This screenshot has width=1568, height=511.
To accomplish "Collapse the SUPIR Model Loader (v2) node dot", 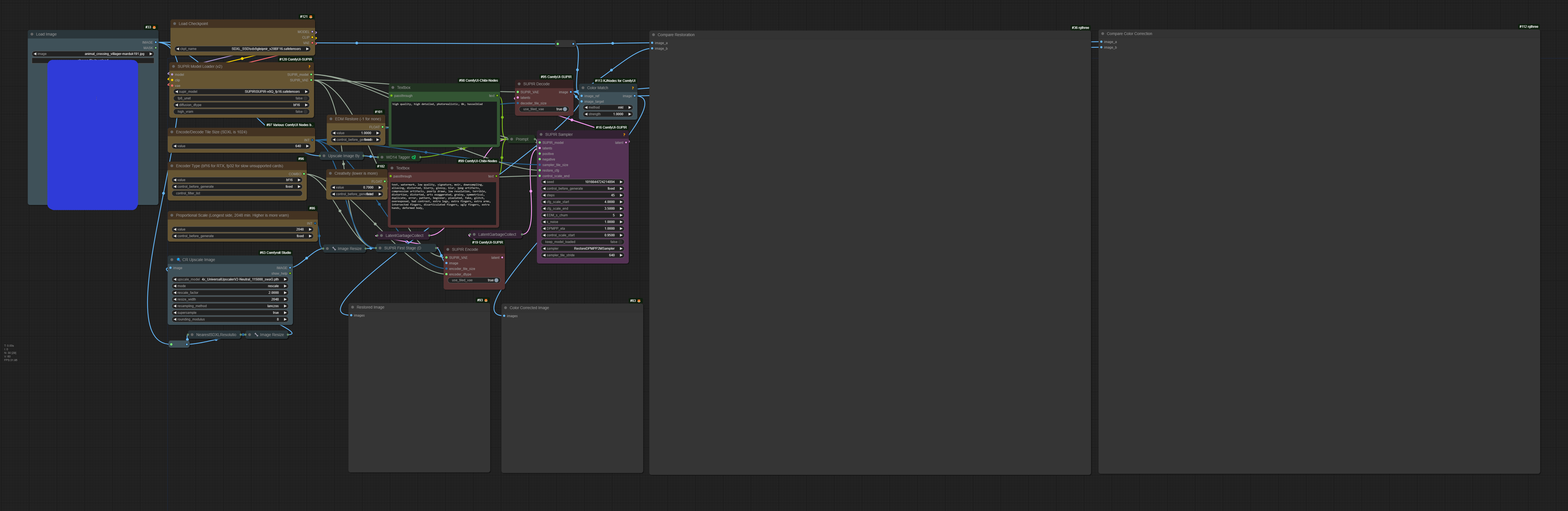I will (x=174, y=66).
